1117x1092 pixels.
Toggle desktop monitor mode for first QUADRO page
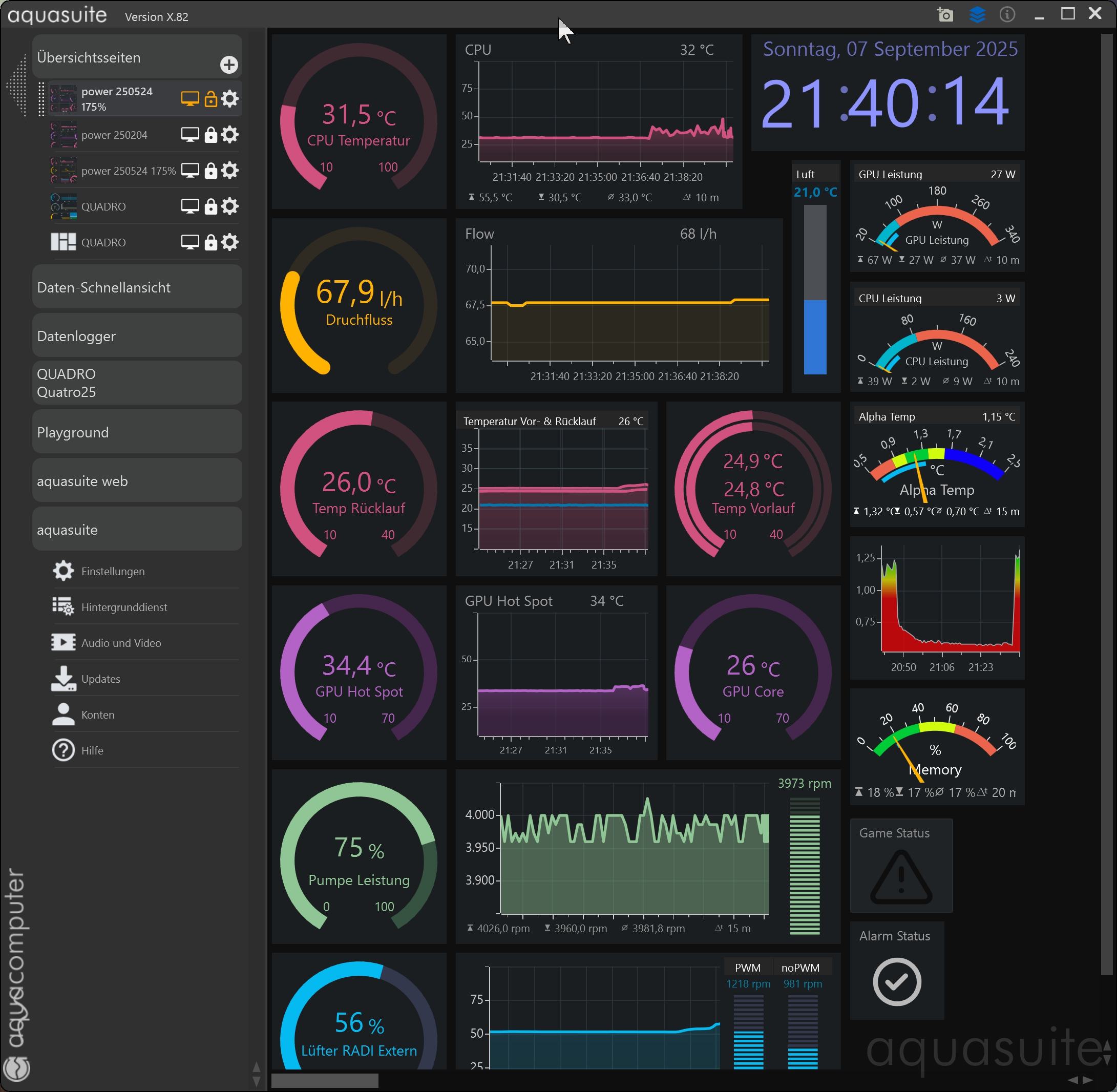pyautogui.click(x=190, y=206)
